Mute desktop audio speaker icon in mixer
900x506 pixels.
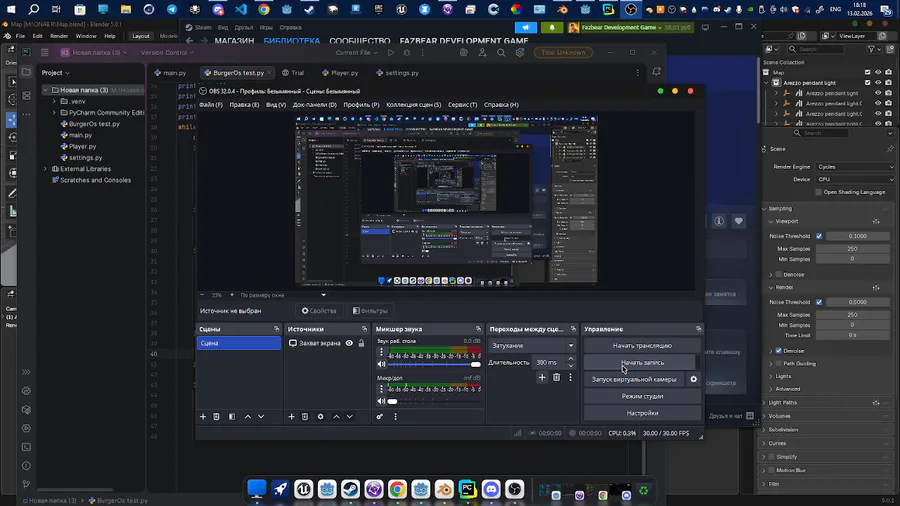381,364
